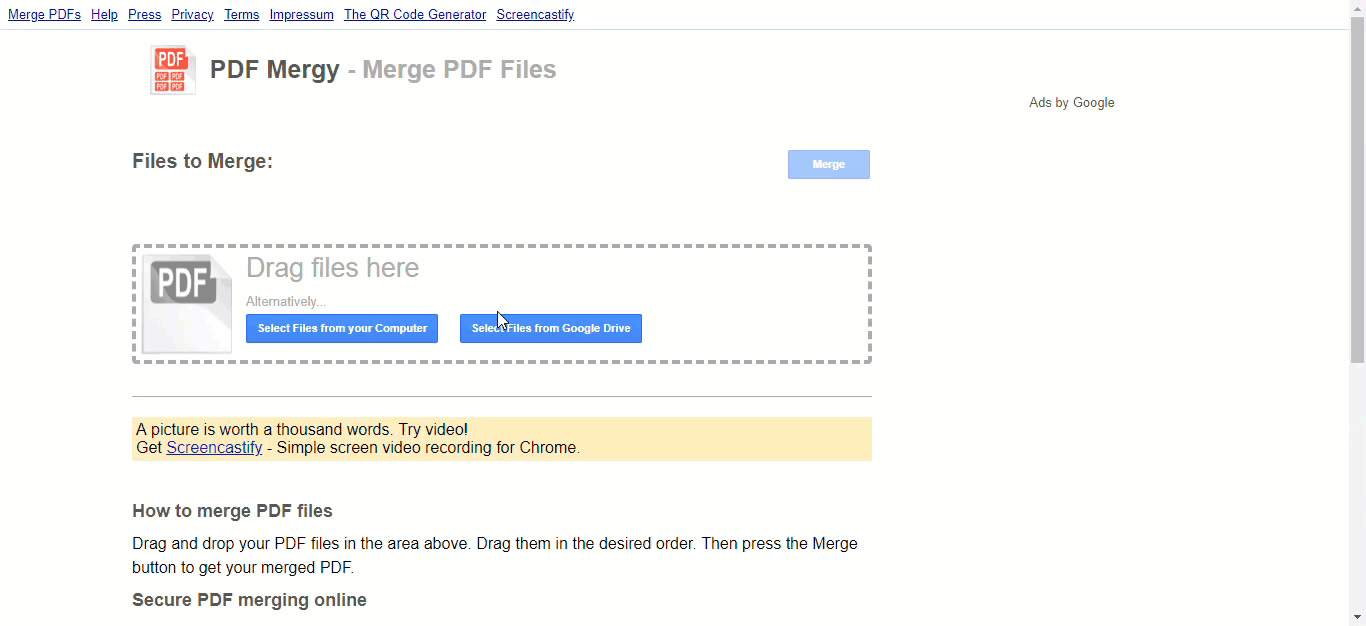1366x626 pixels.
Task: Click the PDF Mergy logo icon
Action: click(x=173, y=70)
